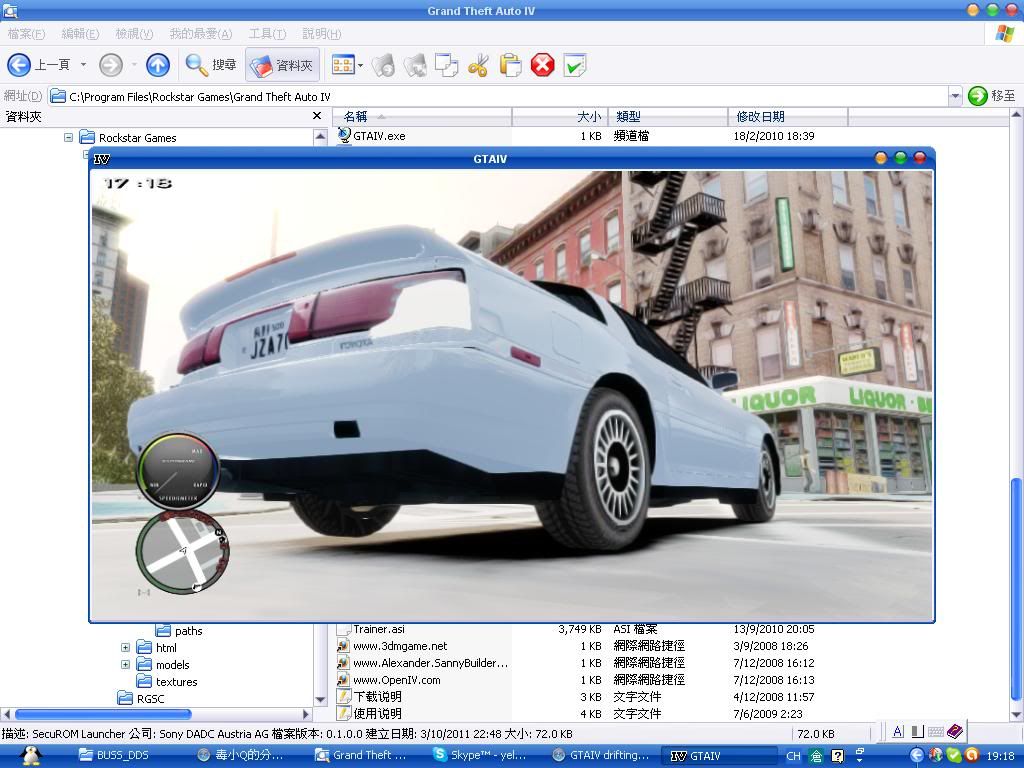Open the Favorites (我的最愛) menu
This screenshot has height=768, width=1024.
(x=200, y=34)
